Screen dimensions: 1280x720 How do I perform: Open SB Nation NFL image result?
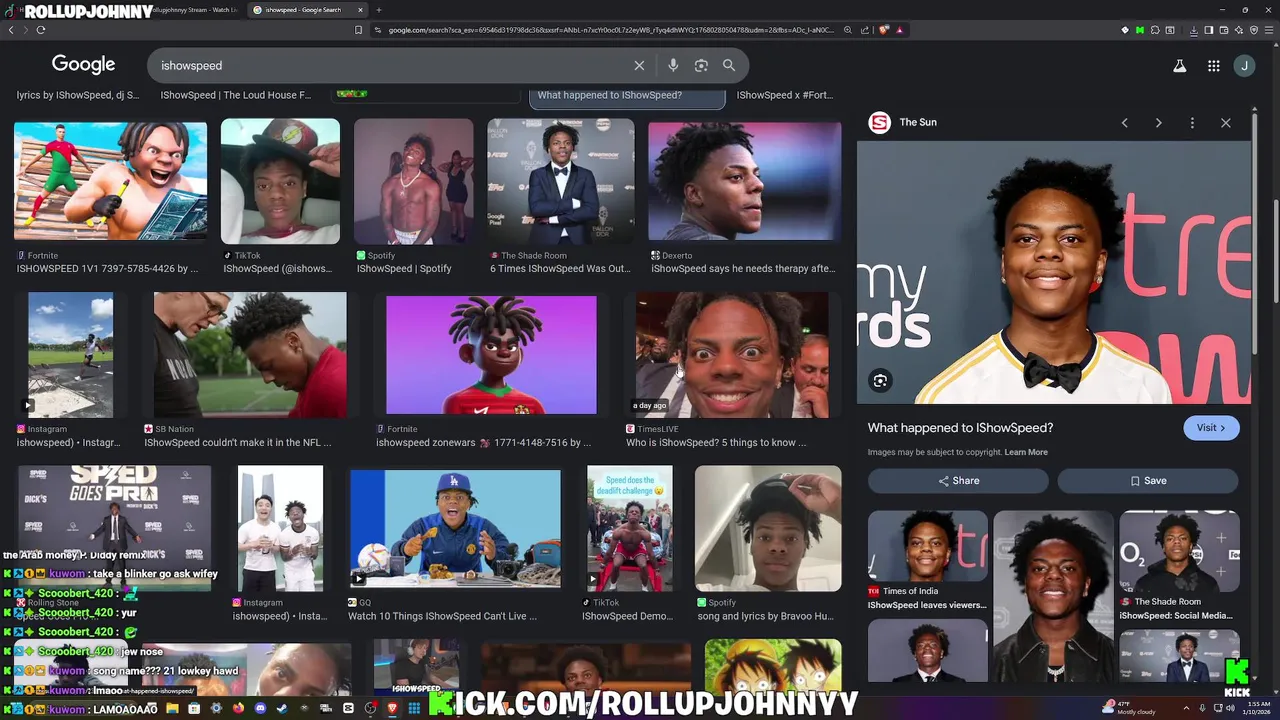[250, 355]
